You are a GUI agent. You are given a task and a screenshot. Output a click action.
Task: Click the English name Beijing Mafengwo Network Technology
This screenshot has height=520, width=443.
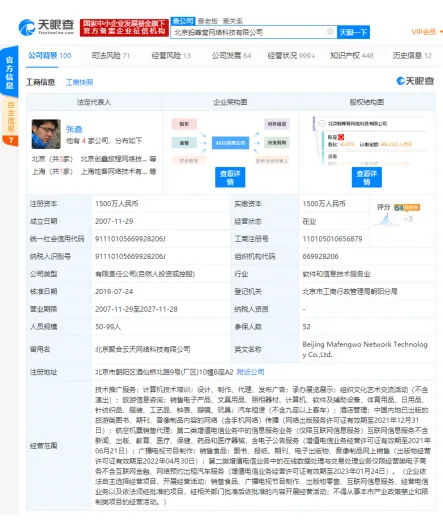pyautogui.click(x=365, y=349)
